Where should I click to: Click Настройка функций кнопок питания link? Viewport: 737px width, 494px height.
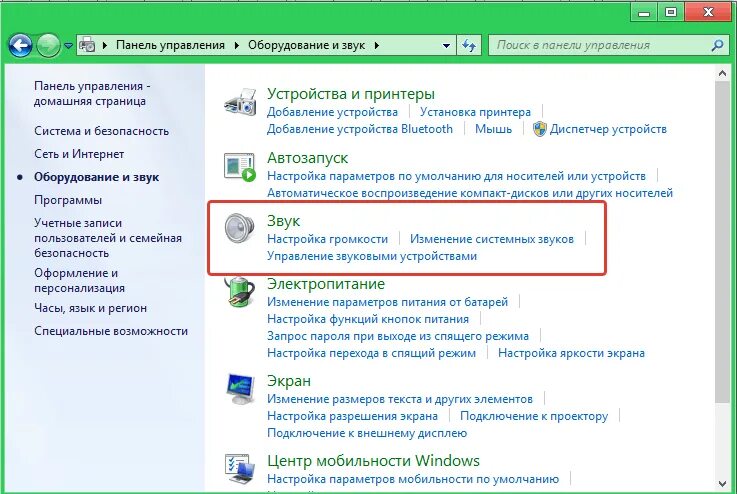click(x=368, y=319)
